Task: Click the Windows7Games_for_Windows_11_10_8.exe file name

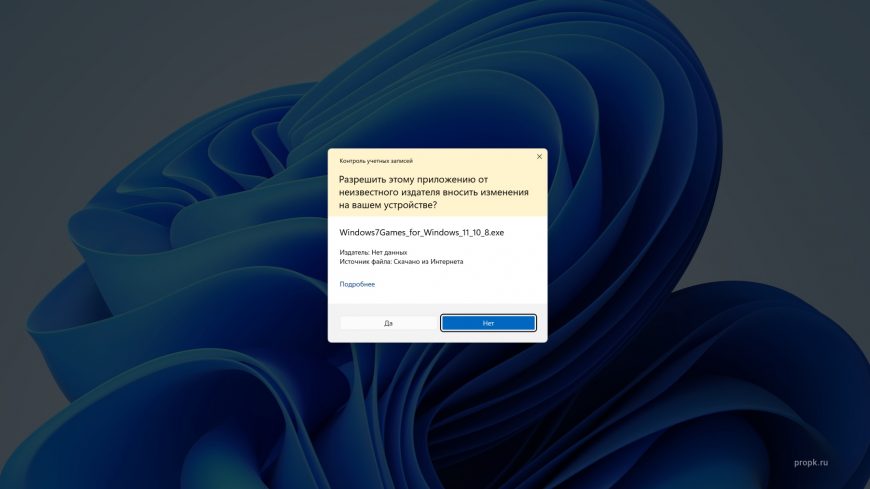Action: point(421,232)
